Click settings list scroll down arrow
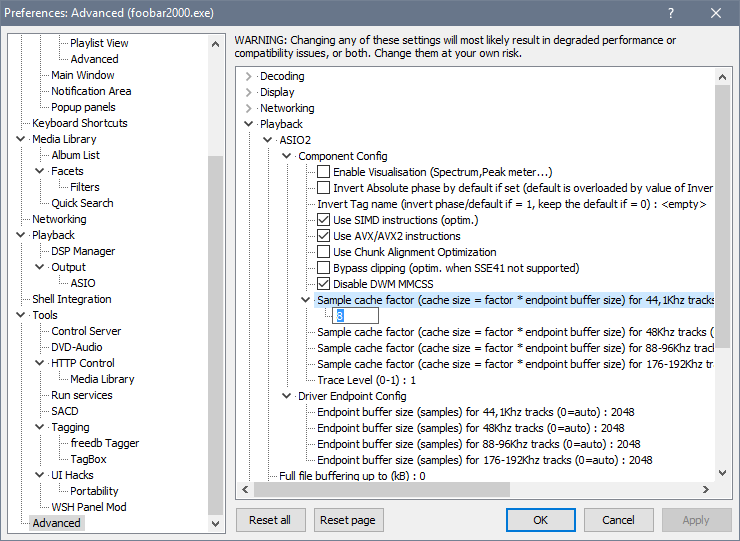The height and width of the screenshot is (541, 740). (723, 473)
